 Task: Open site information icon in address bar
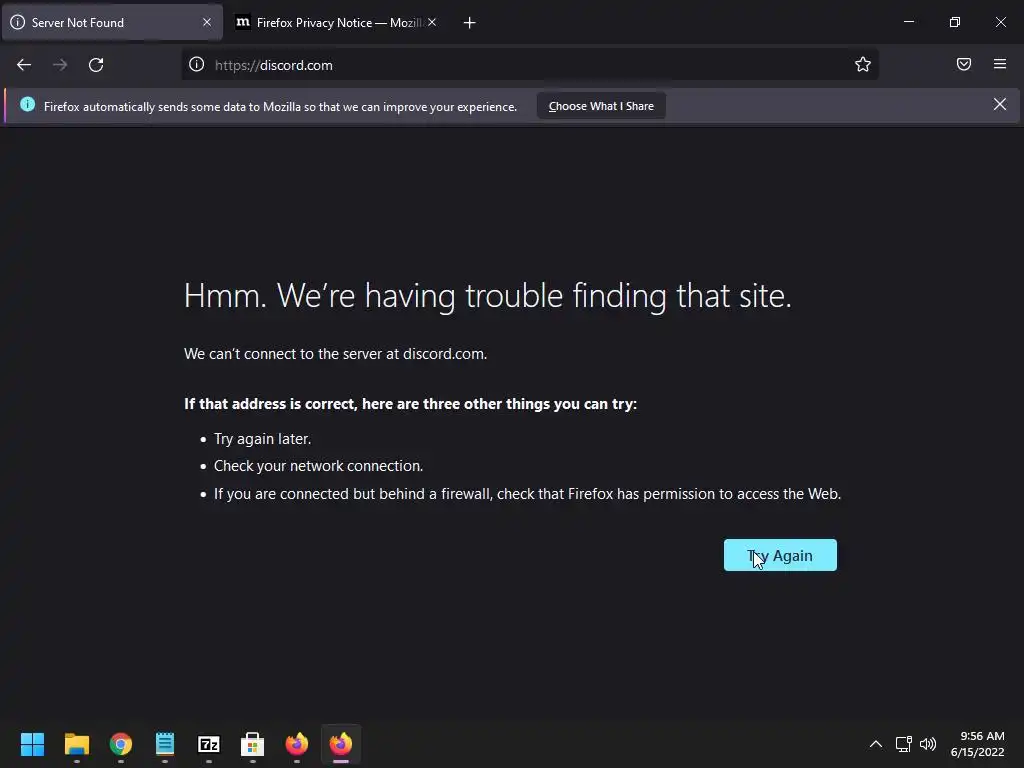[197, 65]
